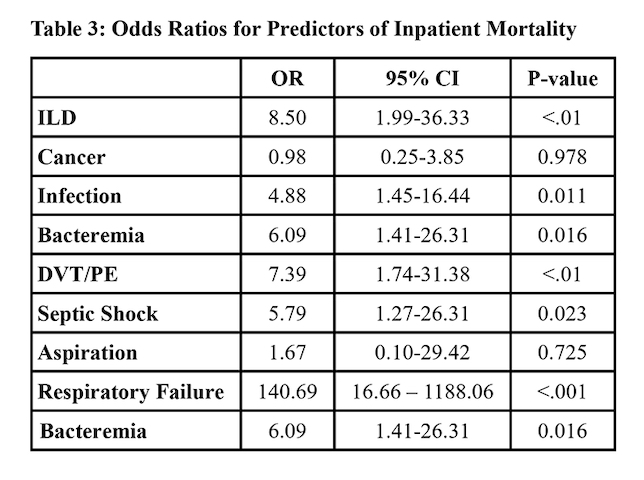
Task: Select the Respiratory Failure row label
Action: coord(130,392)
